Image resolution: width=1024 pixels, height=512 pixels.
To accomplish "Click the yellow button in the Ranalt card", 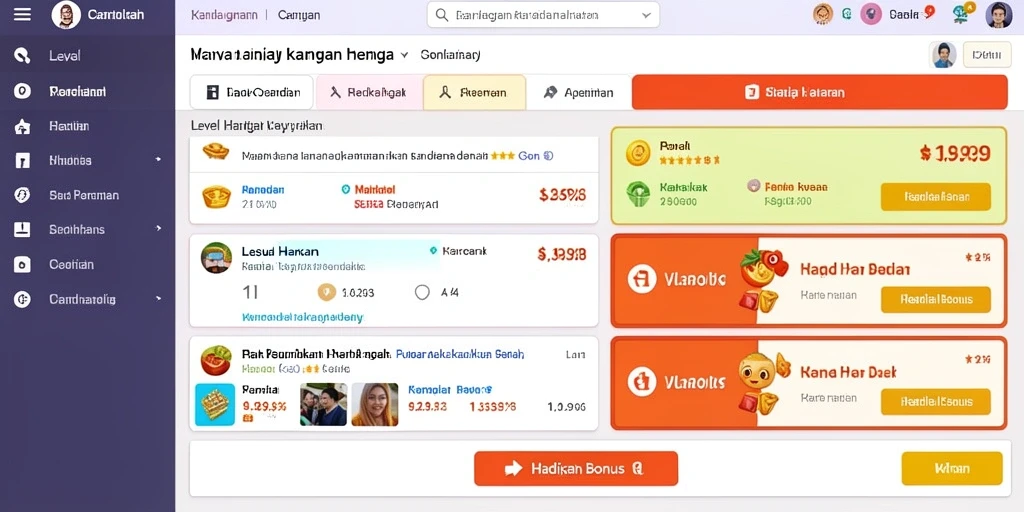I will point(935,196).
